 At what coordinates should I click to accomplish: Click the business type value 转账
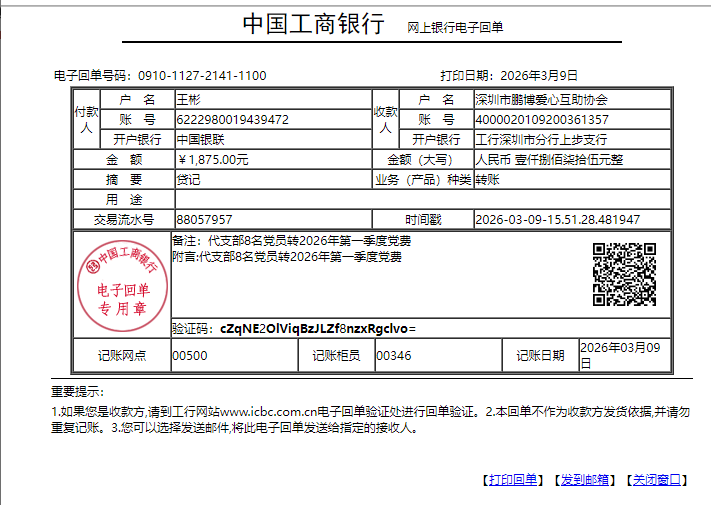pos(487,180)
